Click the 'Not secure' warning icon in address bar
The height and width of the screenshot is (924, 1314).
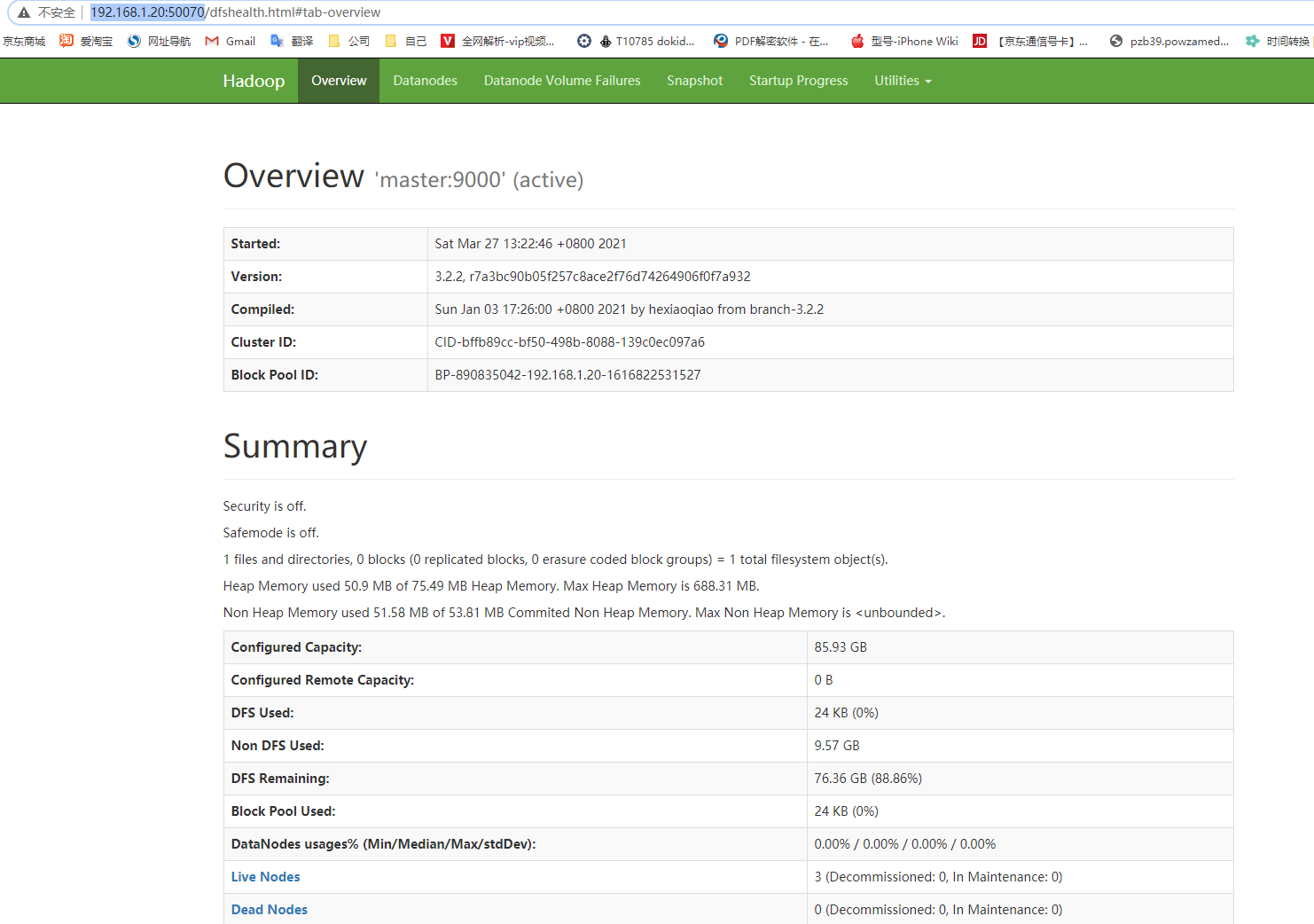tap(24, 12)
